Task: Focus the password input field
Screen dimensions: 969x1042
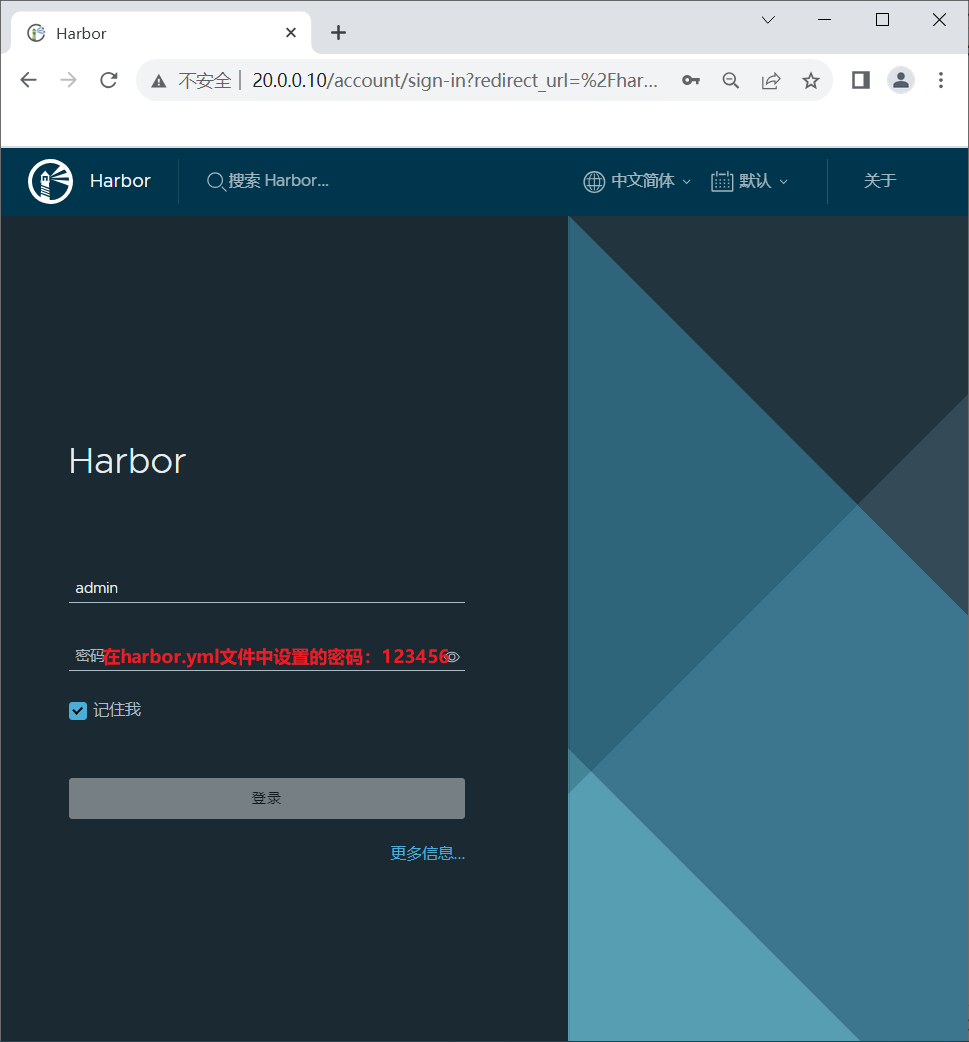Action: click(x=267, y=657)
